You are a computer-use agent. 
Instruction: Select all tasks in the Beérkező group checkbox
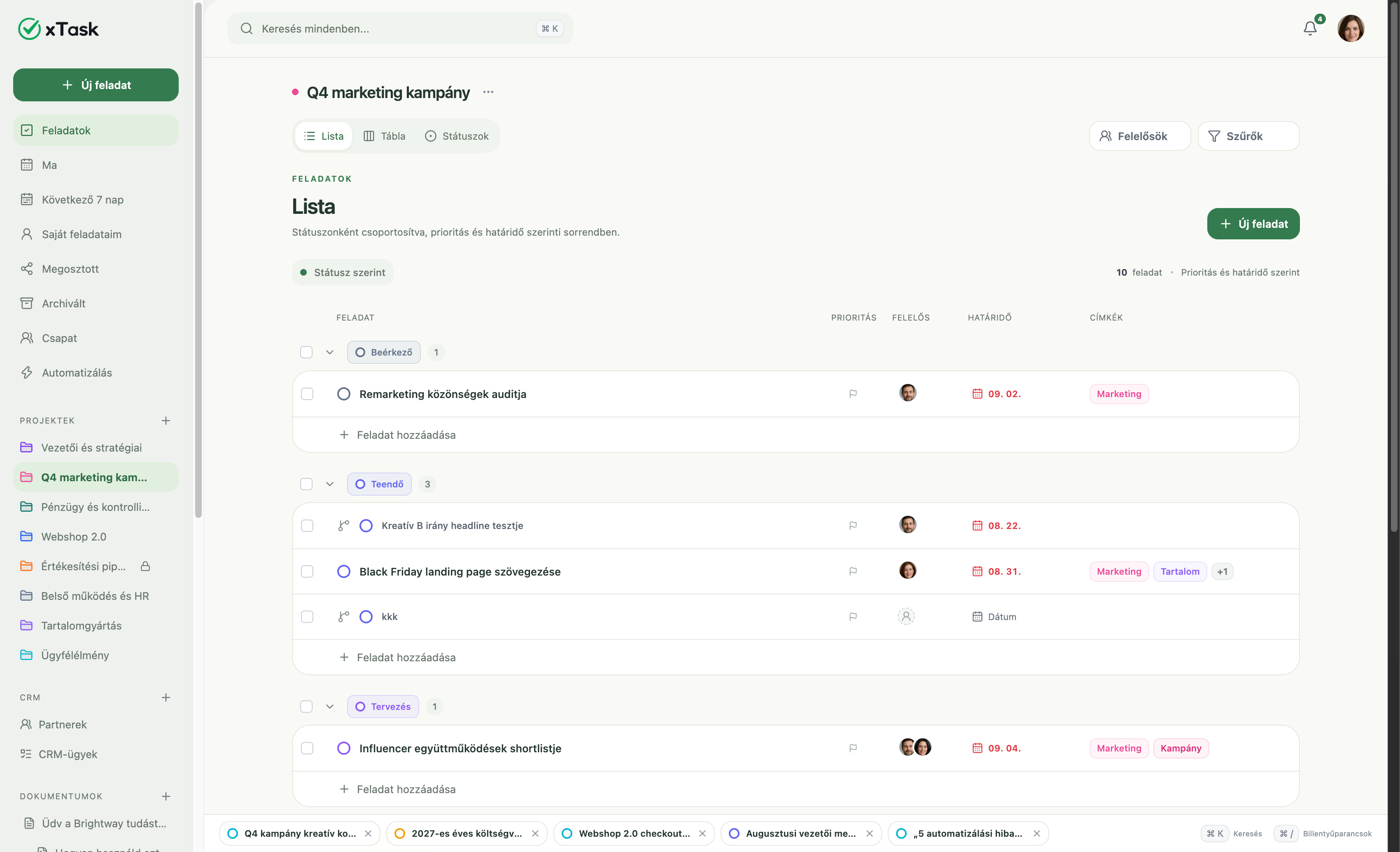pyautogui.click(x=306, y=352)
